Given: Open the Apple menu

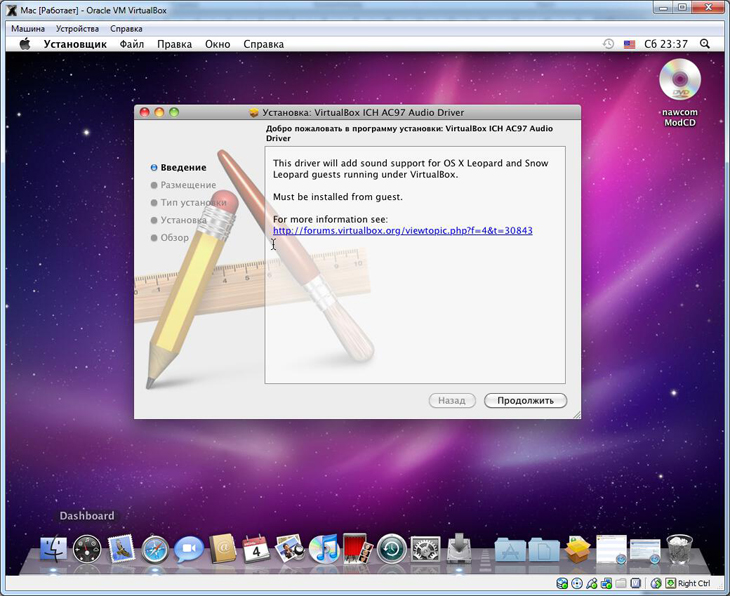Looking at the screenshot, I should 25,44.
